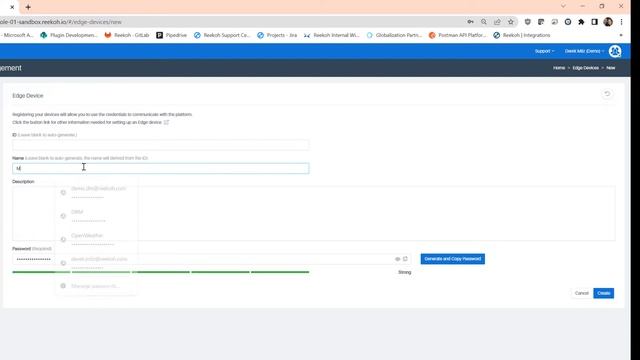This screenshot has height=360, width=640.
Task: Click the reset form icon on Edge Device card
Action: pos(607,94)
